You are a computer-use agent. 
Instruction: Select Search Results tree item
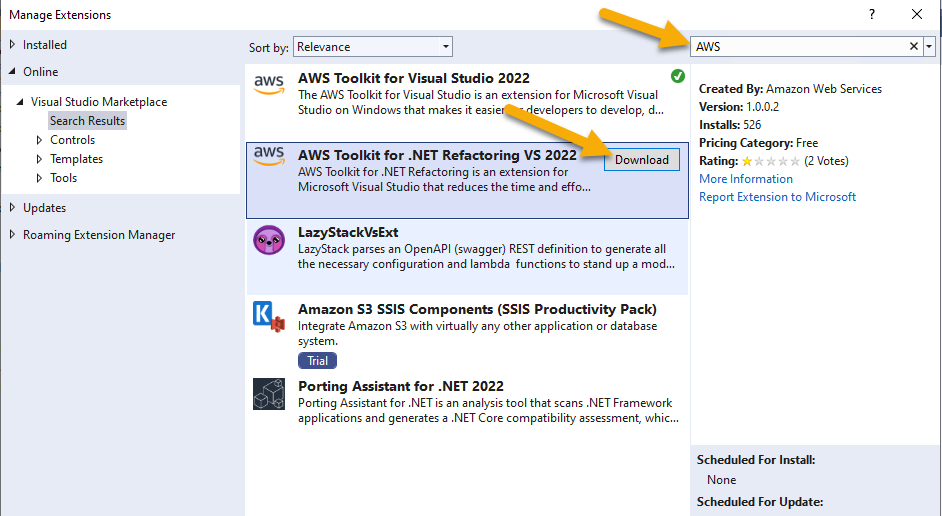87,121
